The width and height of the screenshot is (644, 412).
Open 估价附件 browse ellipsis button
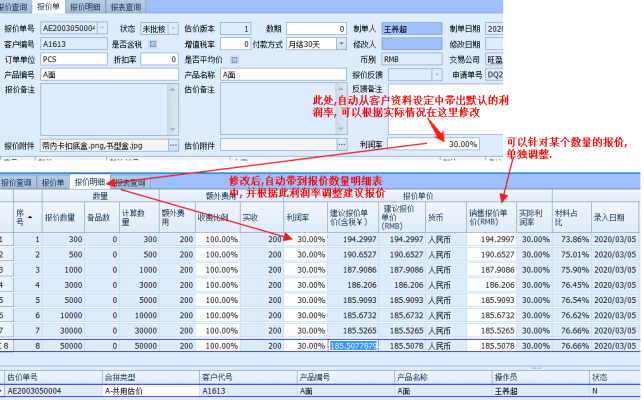pos(342,145)
